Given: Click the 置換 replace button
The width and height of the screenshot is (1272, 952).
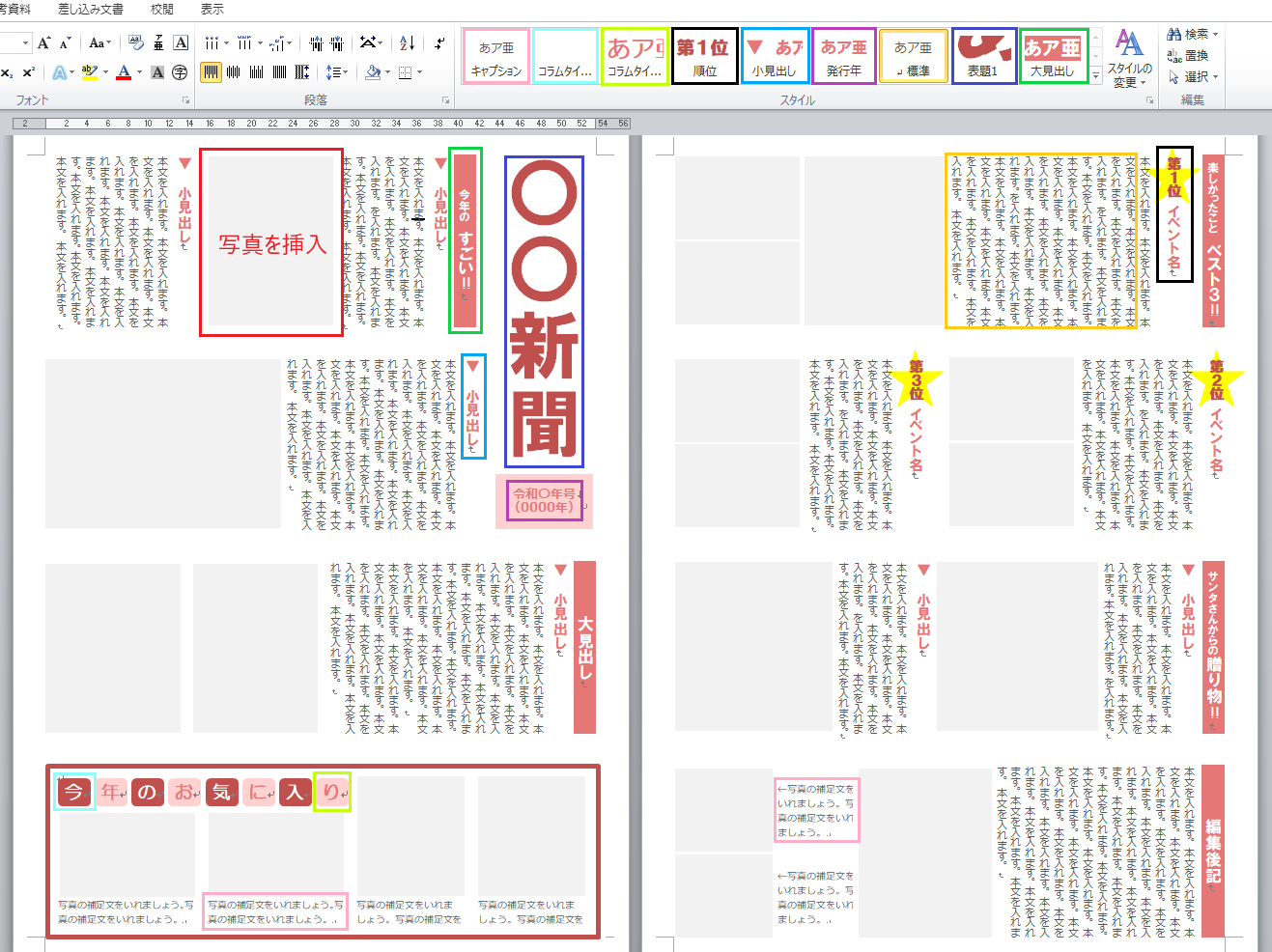Looking at the screenshot, I should point(1188,56).
